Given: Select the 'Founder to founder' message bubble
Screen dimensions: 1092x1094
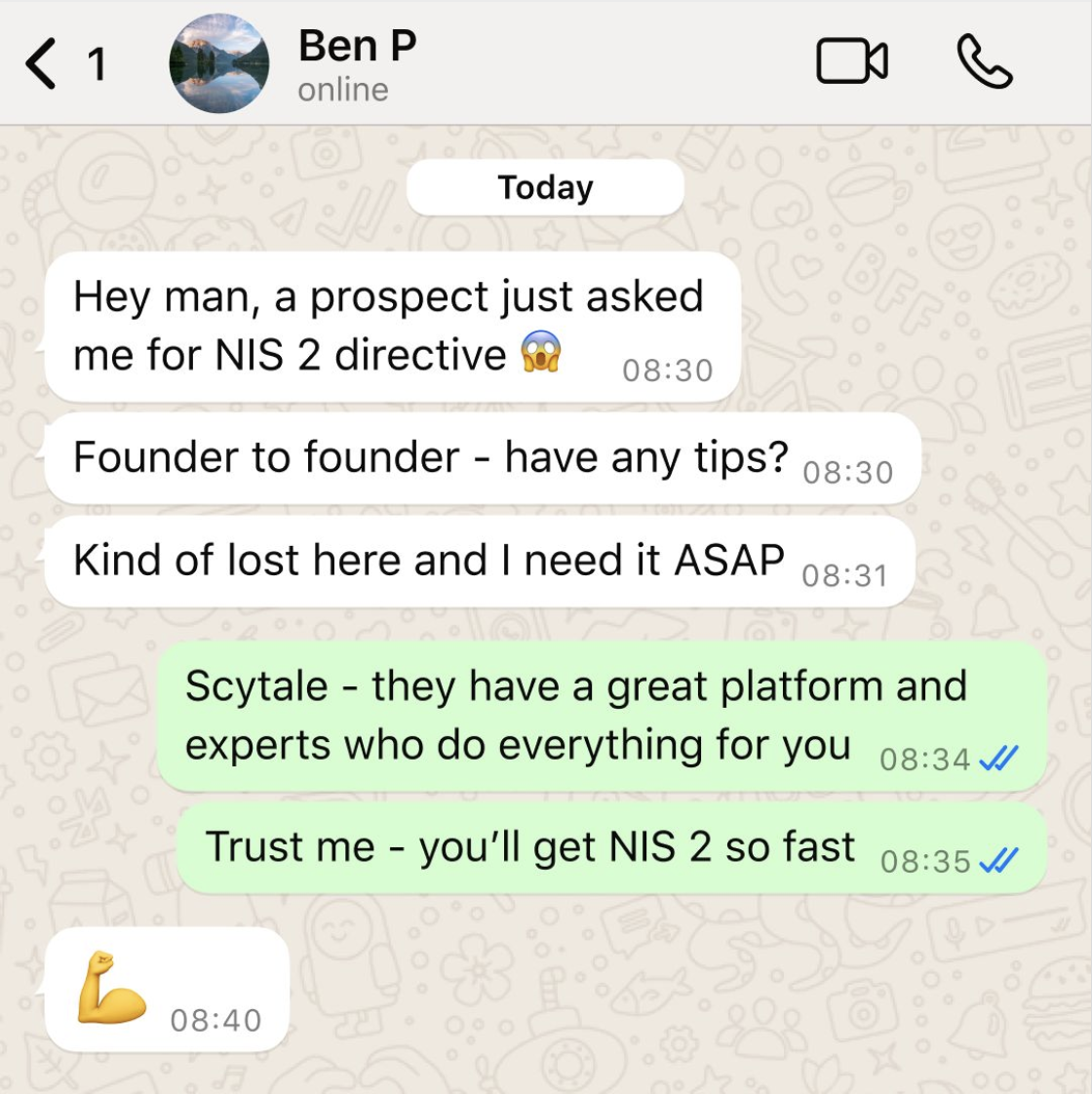Looking at the screenshot, I should click(483, 458).
